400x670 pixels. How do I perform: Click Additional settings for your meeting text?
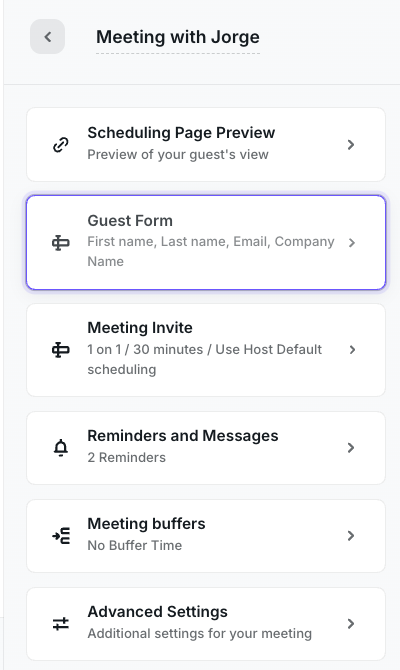[200, 634]
